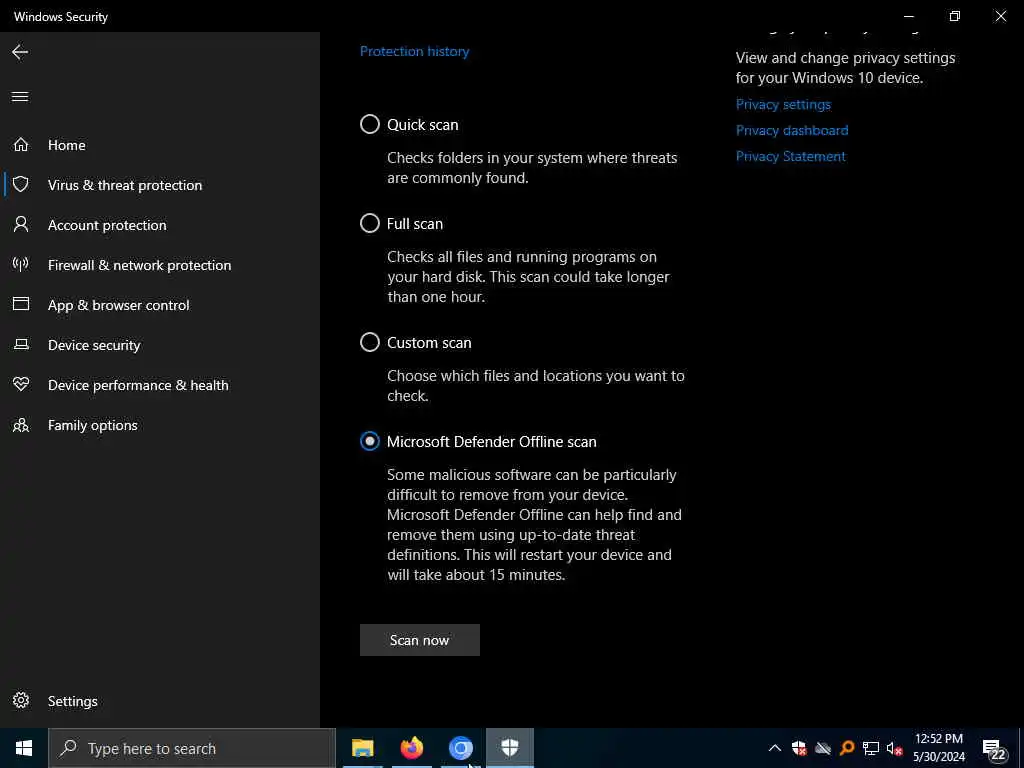
Task: Open File Explorer from the taskbar
Action: pos(362,748)
